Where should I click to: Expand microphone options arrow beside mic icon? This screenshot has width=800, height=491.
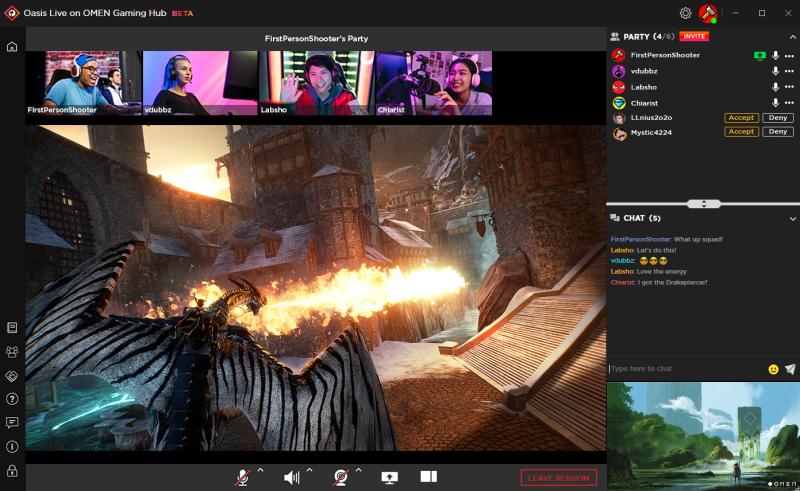tap(260, 471)
